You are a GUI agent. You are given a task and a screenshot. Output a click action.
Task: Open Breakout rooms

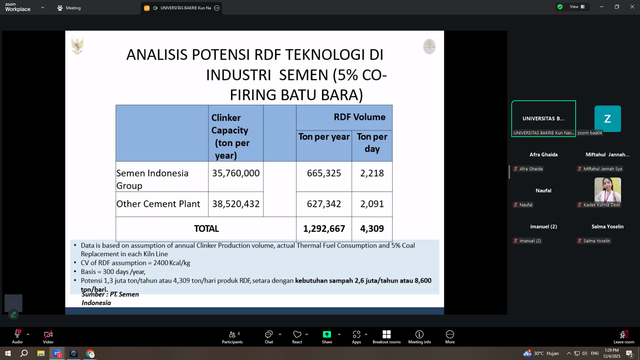(387, 337)
